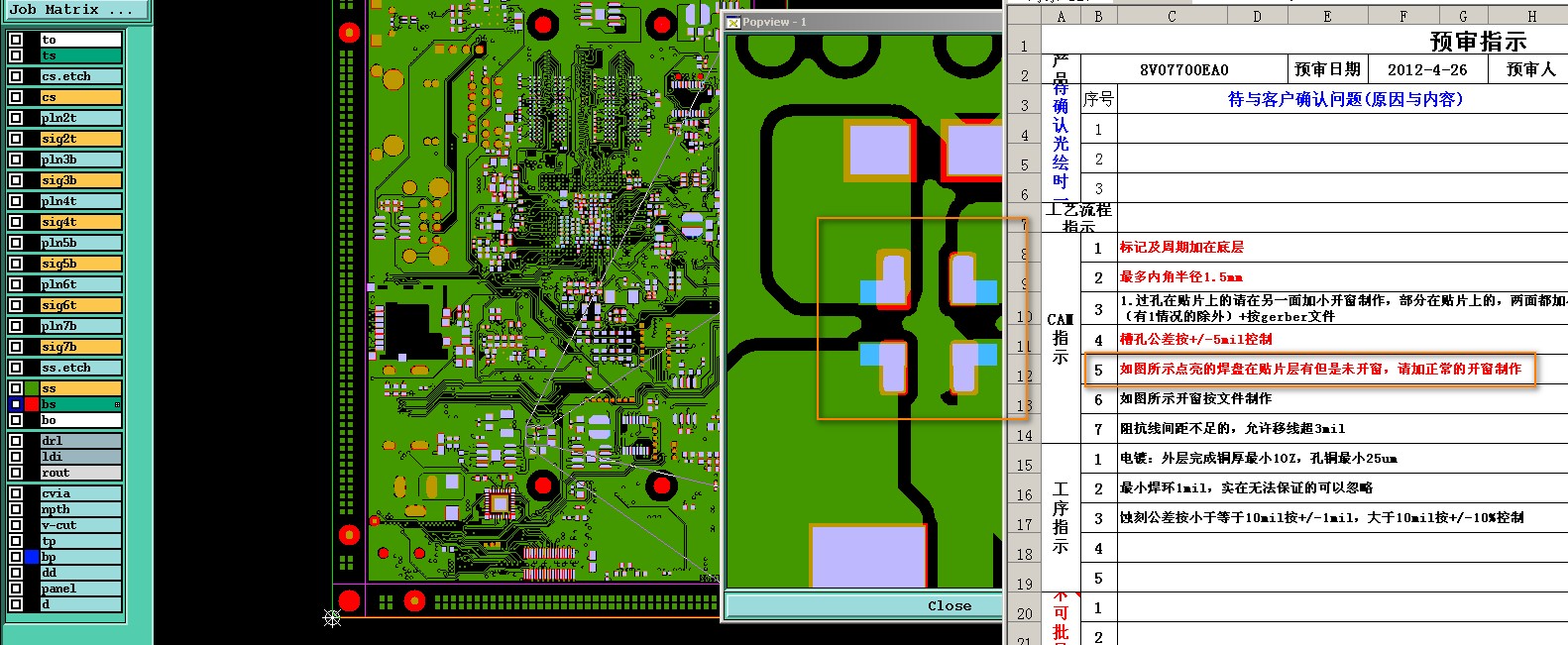Toggle display checkbox for sig2t layer

point(16,139)
